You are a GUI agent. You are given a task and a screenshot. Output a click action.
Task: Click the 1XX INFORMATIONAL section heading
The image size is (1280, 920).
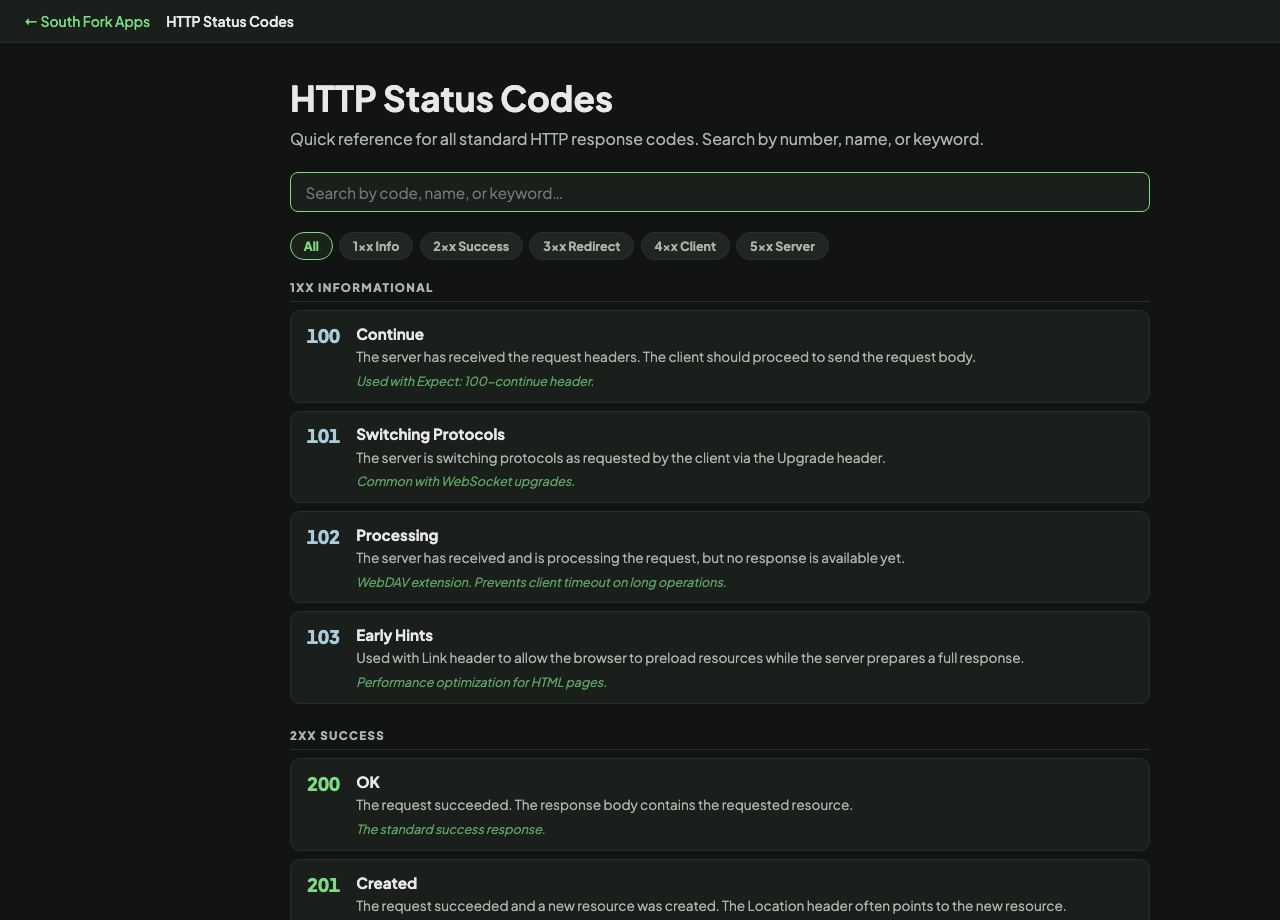(361, 288)
